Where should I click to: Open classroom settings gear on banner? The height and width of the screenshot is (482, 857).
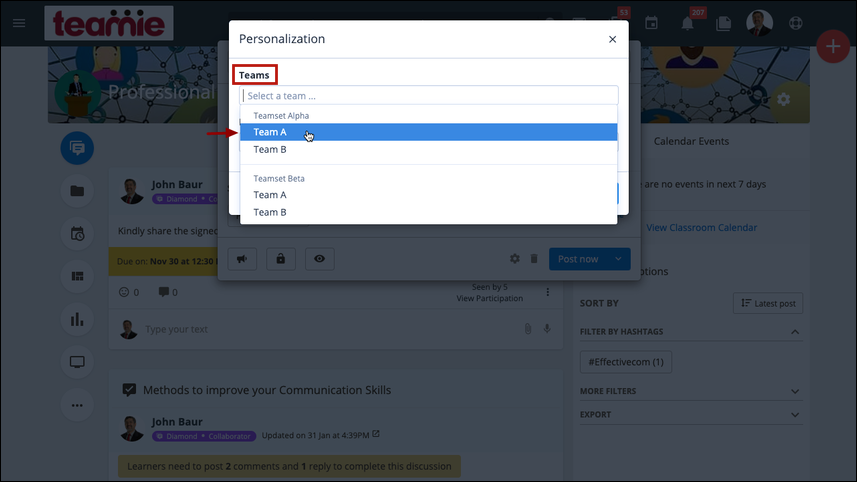coord(783,99)
